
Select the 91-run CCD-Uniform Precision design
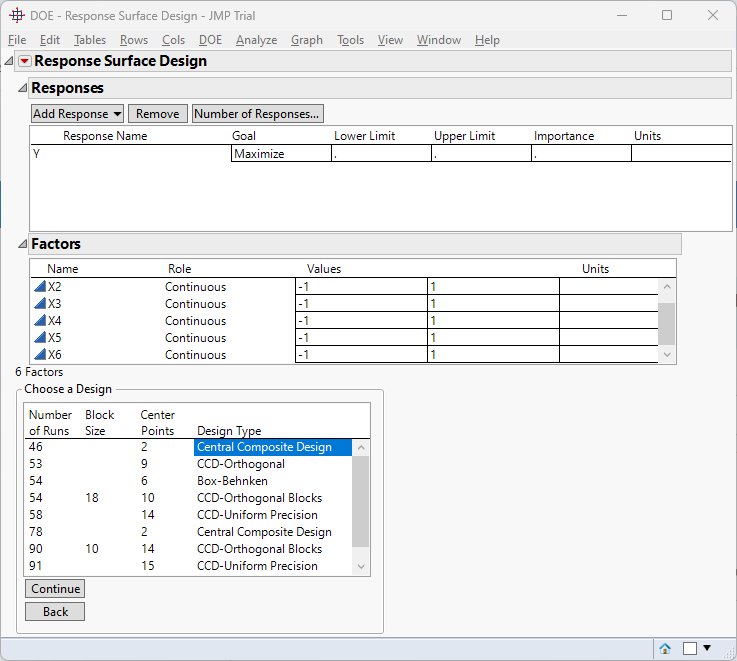pyautogui.click(x=188, y=566)
